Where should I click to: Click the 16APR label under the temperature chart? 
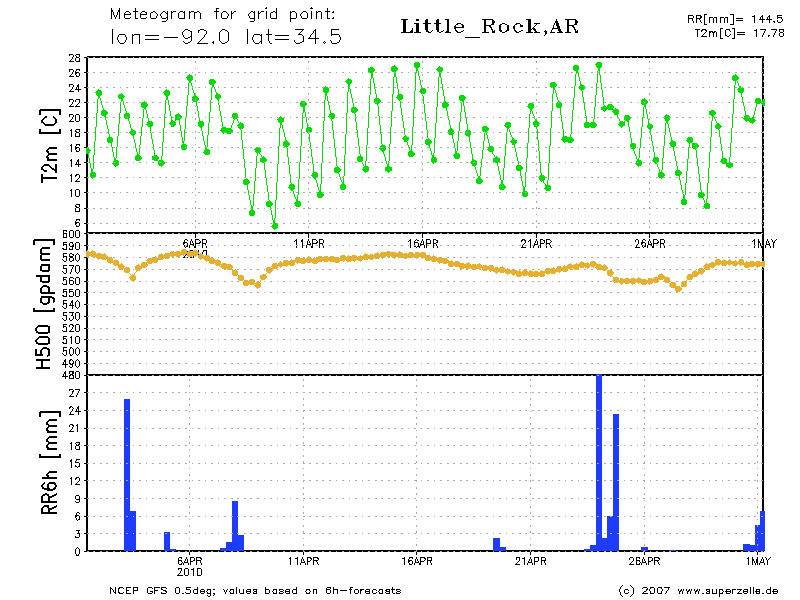(423, 243)
